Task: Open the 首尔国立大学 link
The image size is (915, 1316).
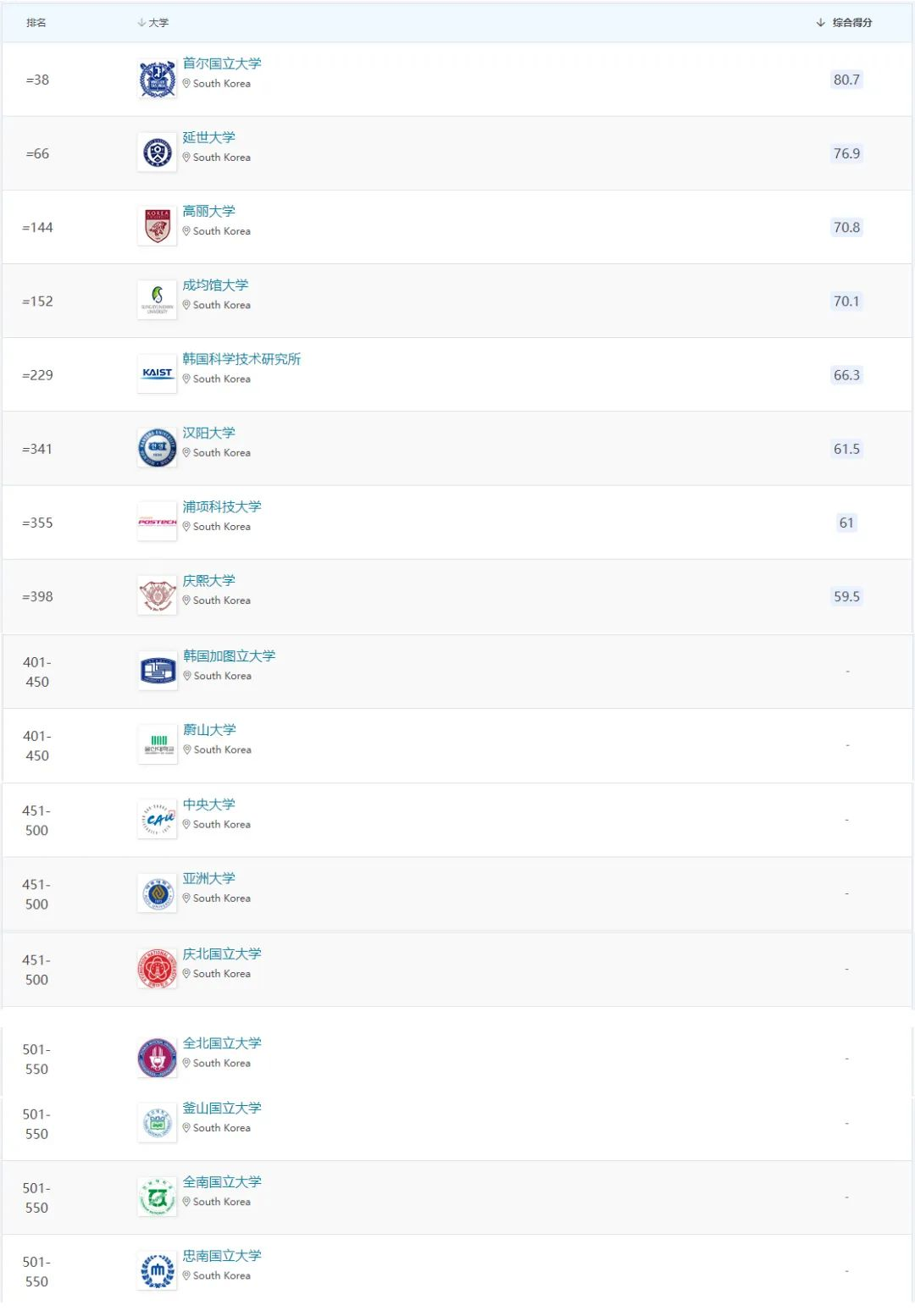Action: (x=222, y=64)
